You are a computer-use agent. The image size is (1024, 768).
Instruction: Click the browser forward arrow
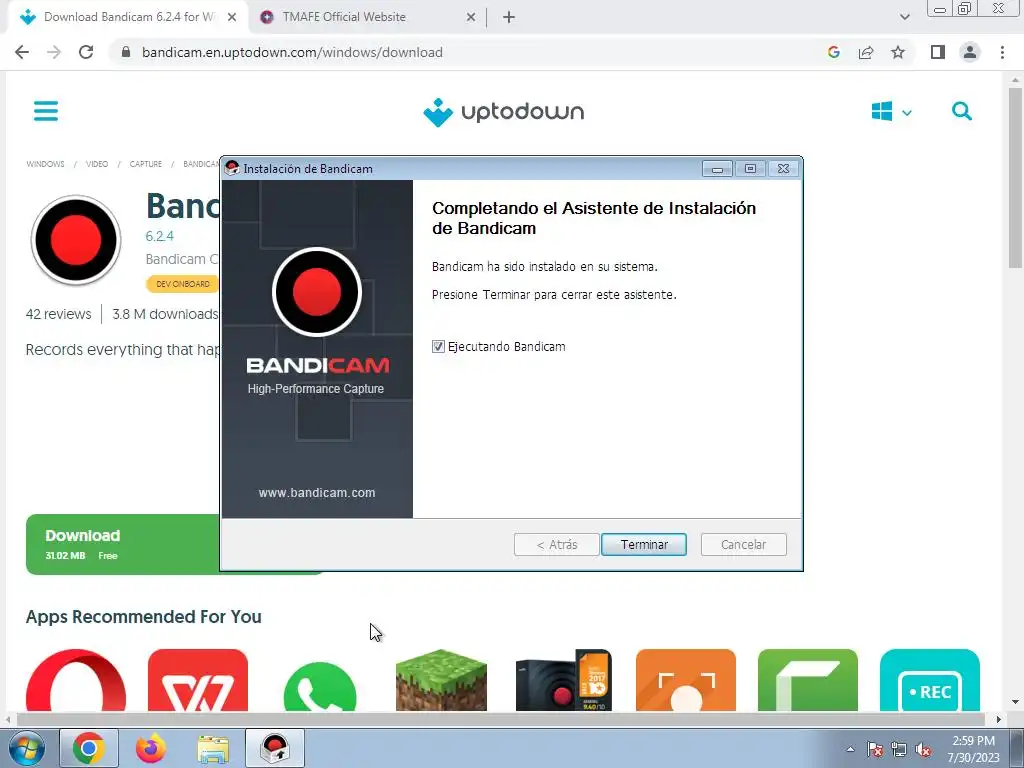tap(54, 52)
